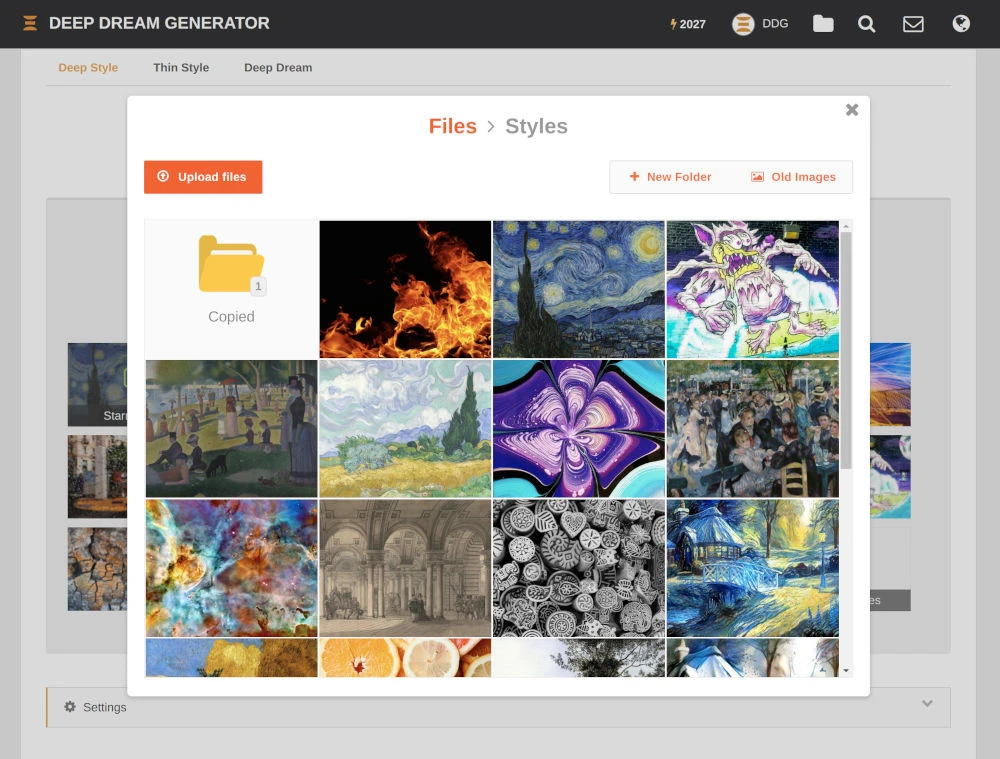This screenshot has height=759, width=1000.
Task: Select the wheat field cypress painting
Action: pyautogui.click(x=405, y=429)
